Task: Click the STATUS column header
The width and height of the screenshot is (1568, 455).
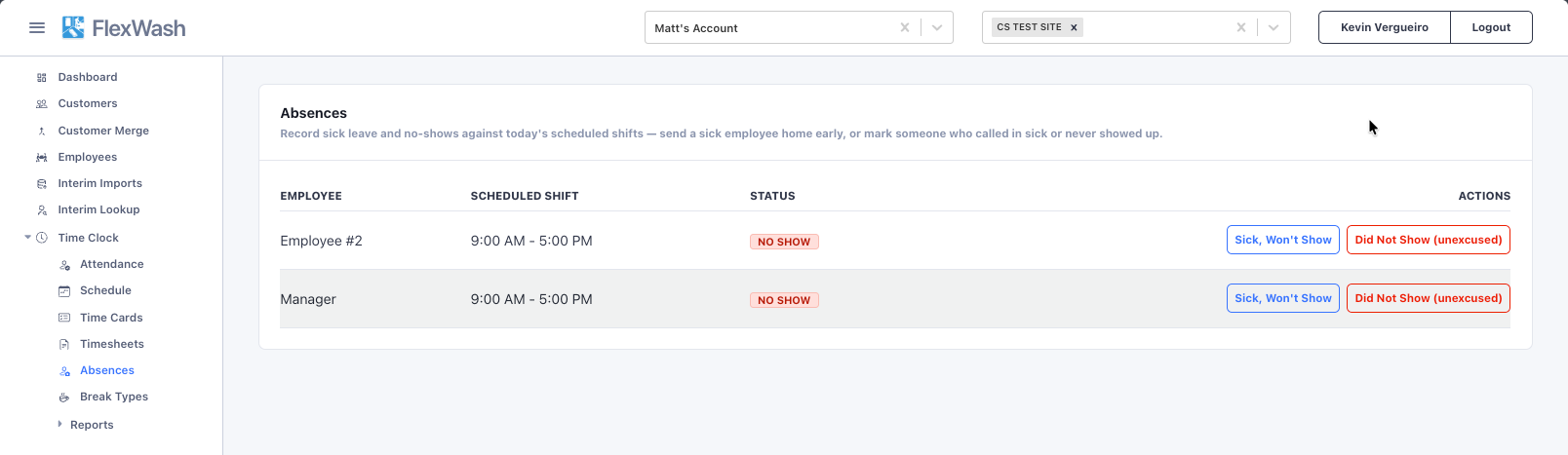Action: [772, 196]
